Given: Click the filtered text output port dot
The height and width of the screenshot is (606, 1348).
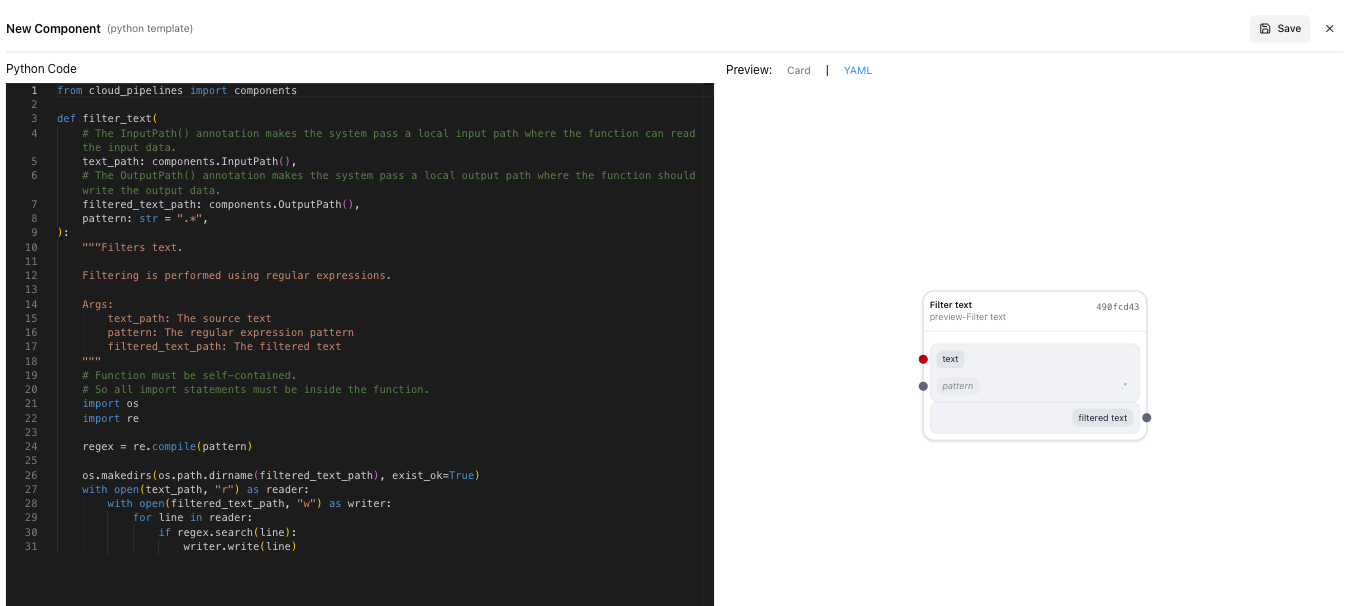Looking at the screenshot, I should (x=1146, y=418).
